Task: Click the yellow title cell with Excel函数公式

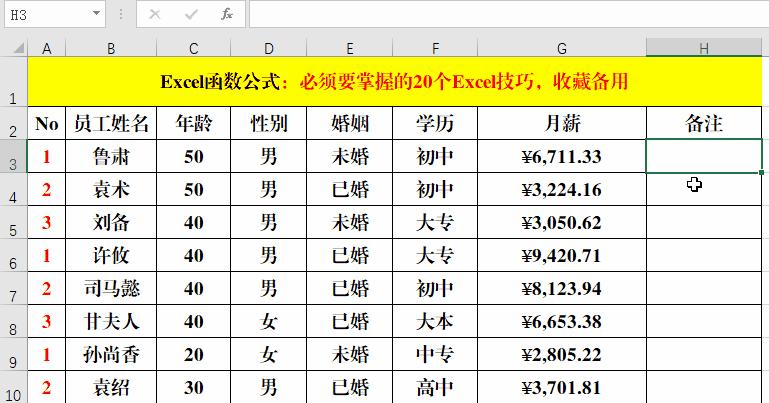Action: point(394,81)
